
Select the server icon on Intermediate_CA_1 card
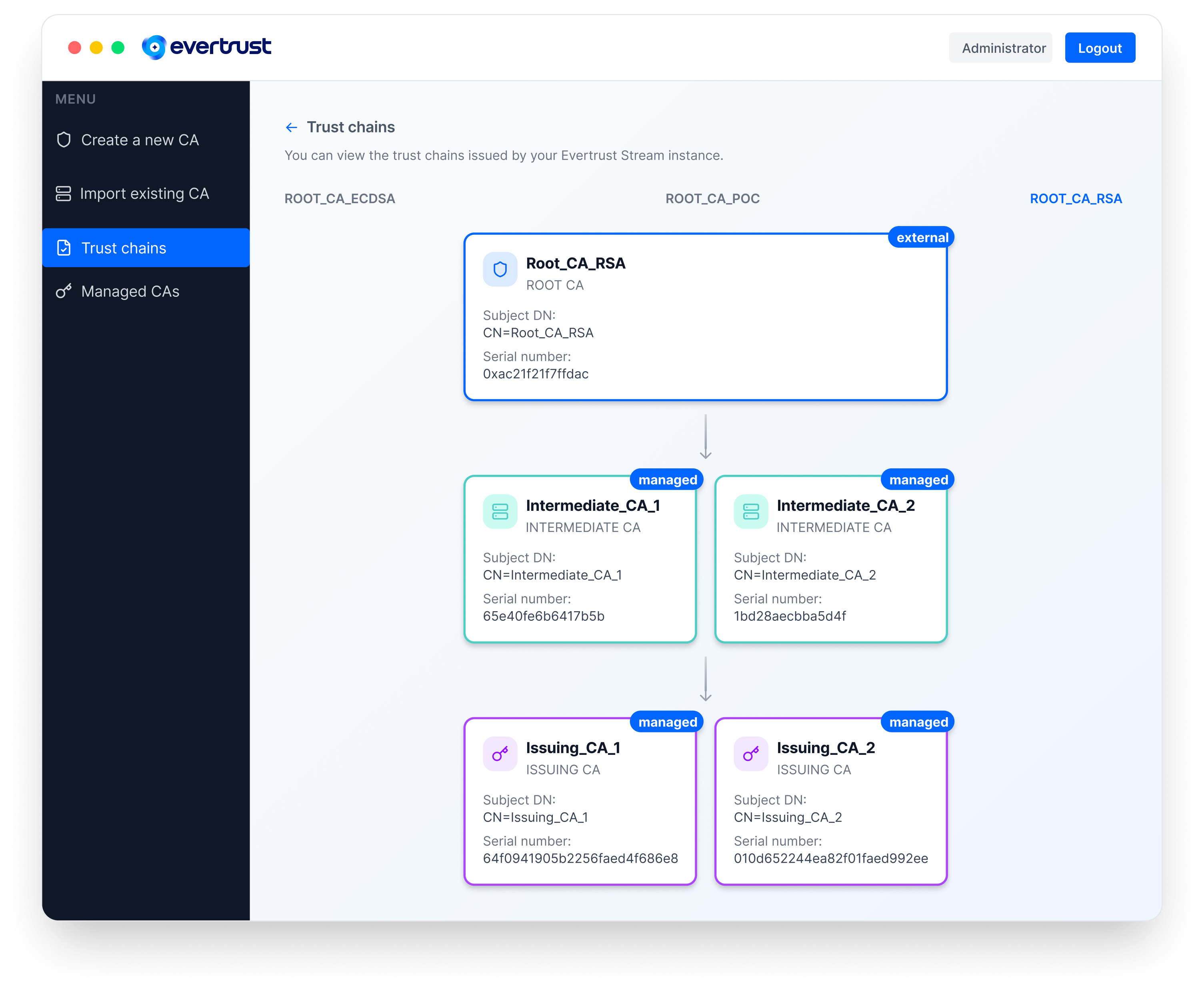click(500, 512)
